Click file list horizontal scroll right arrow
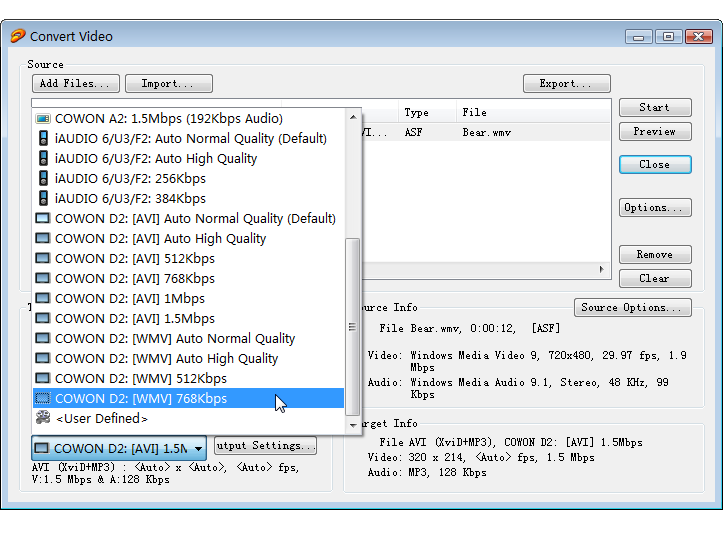Screen dimensions: 723x542 602,269
